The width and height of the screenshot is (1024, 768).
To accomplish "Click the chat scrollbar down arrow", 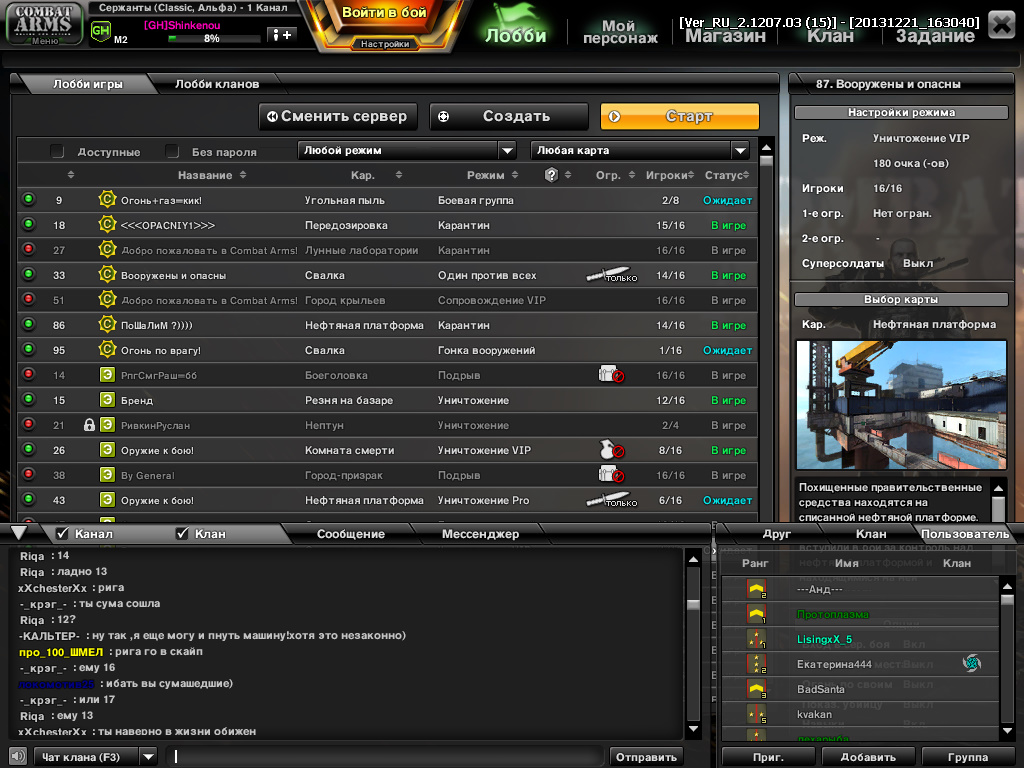I will pos(694,729).
